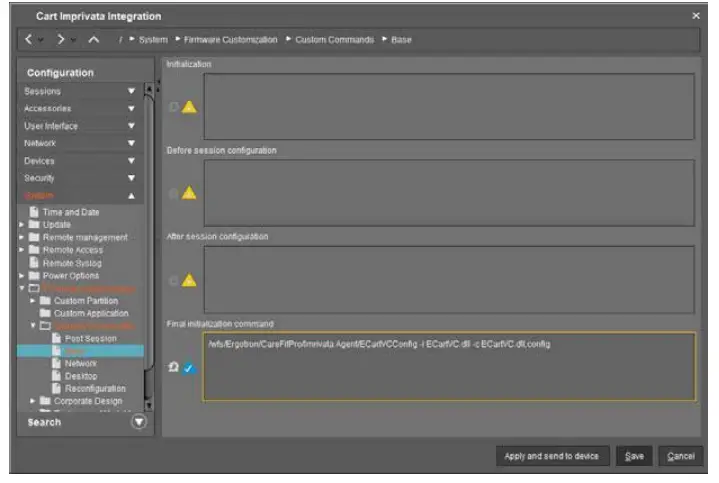Select Remote management folder
The height and width of the screenshot is (483, 719).
click(85, 238)
